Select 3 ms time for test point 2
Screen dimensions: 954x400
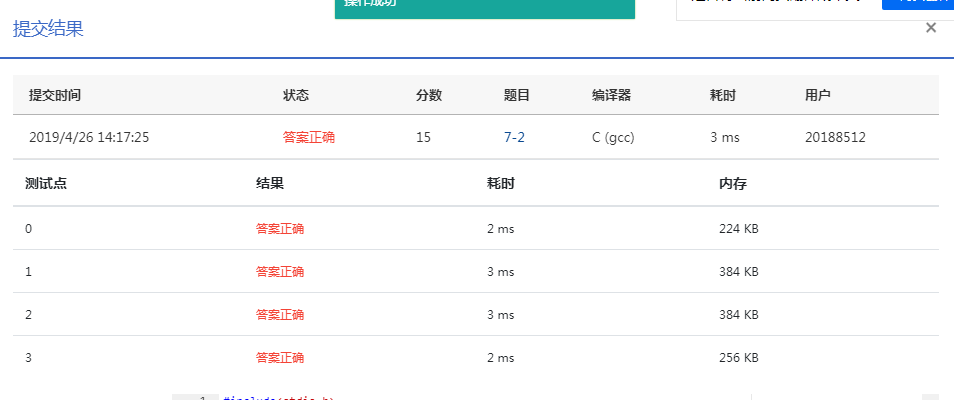tap(501, 315)
